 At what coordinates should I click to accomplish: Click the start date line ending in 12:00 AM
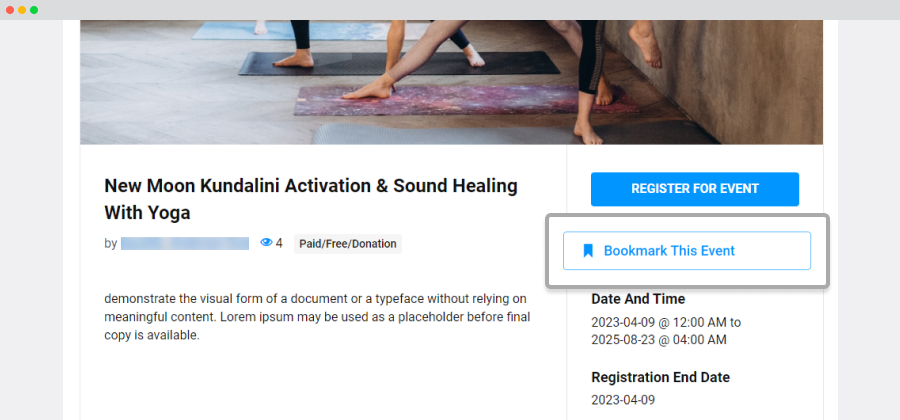664,322
